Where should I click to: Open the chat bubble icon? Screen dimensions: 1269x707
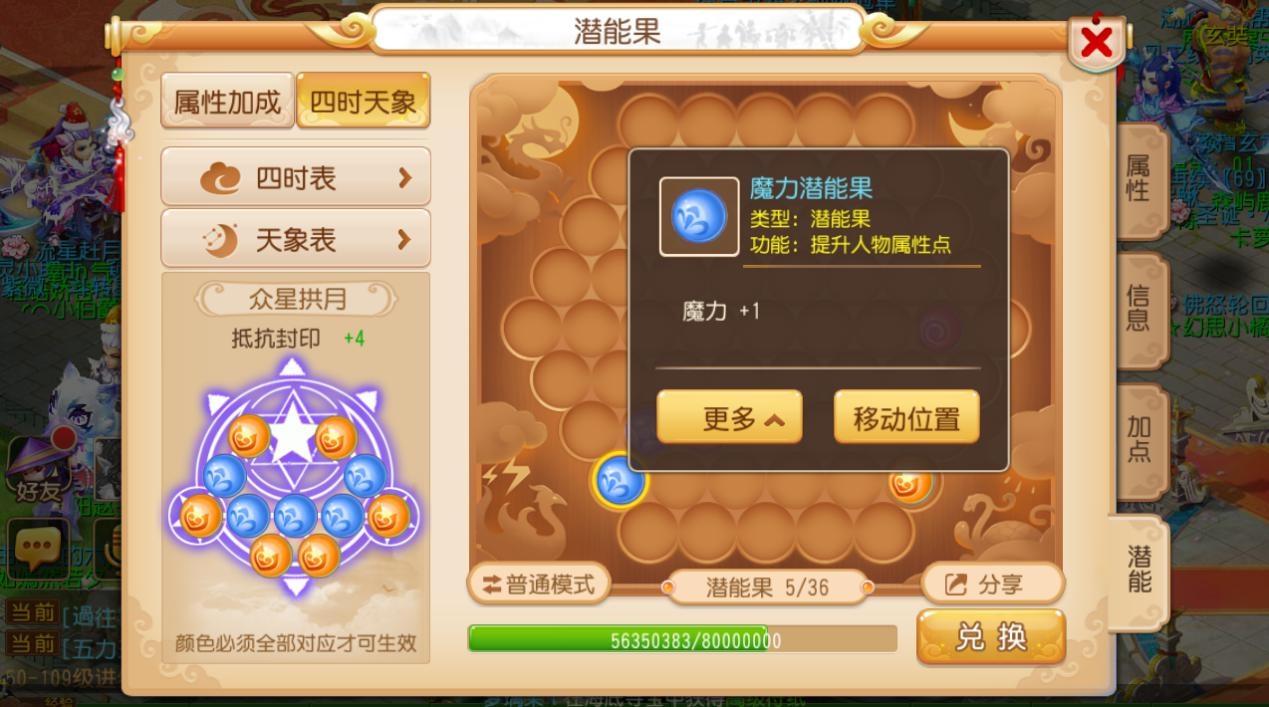click(39, 547)
